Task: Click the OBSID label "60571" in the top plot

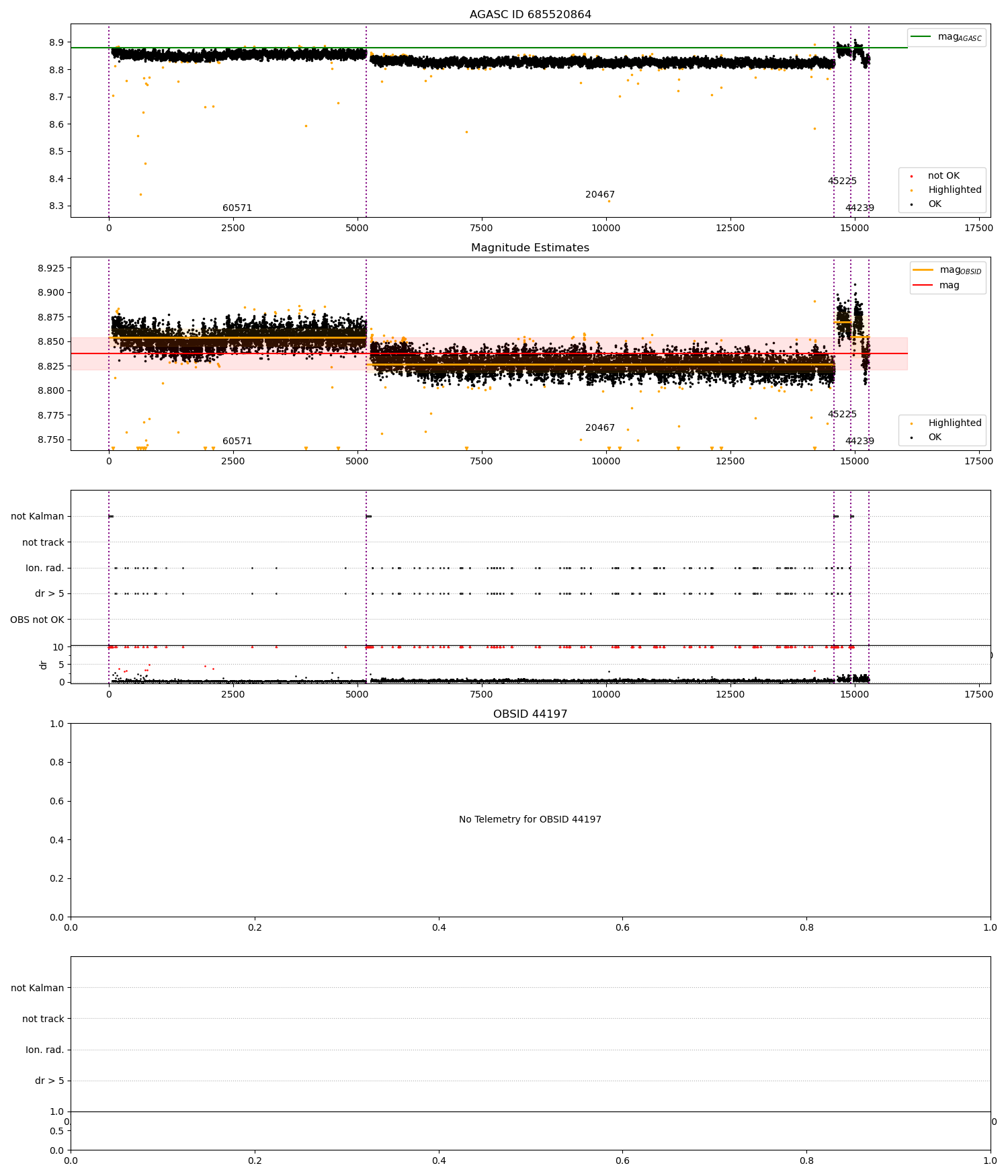Action: click(x=237, y=208)
